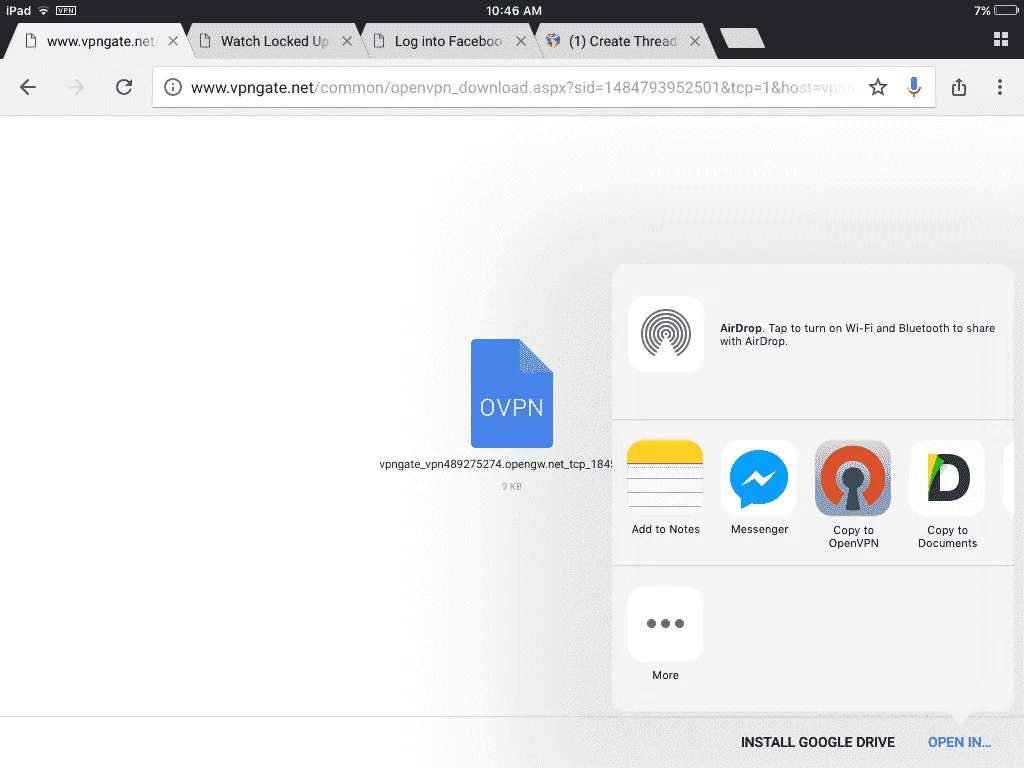Click the OVPN file icon
The width and height of the screenshot is (1024, 768).
tap(511, 393)
